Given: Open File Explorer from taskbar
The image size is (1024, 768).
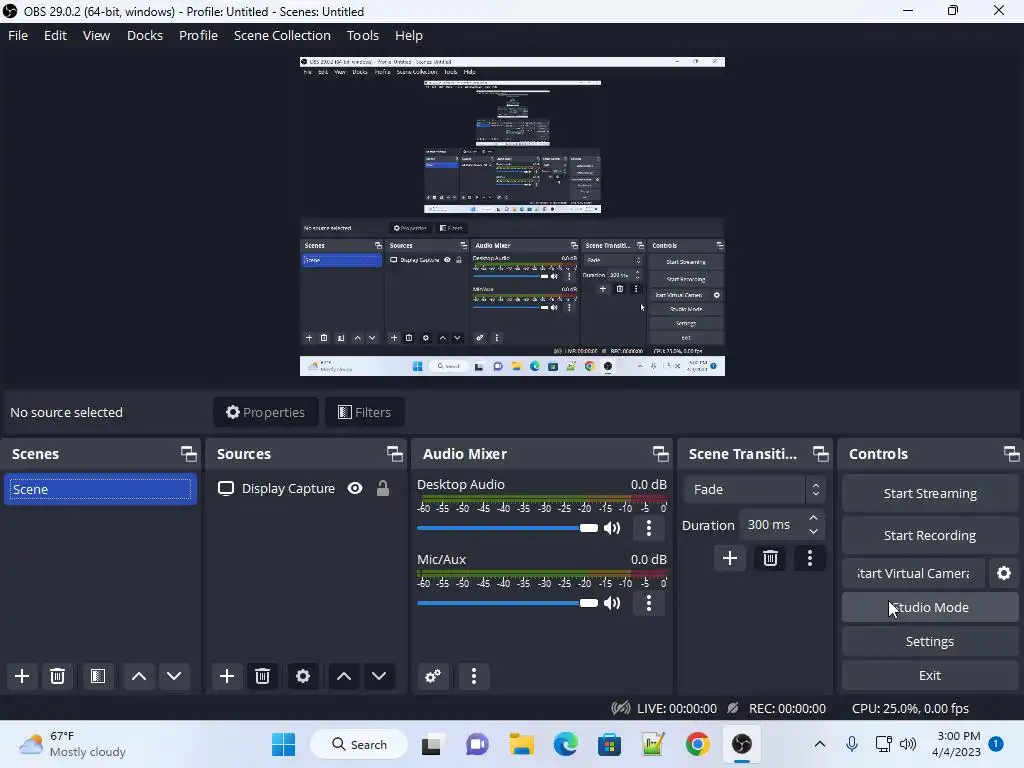Looking at the screenshot, I should (521, 744).
